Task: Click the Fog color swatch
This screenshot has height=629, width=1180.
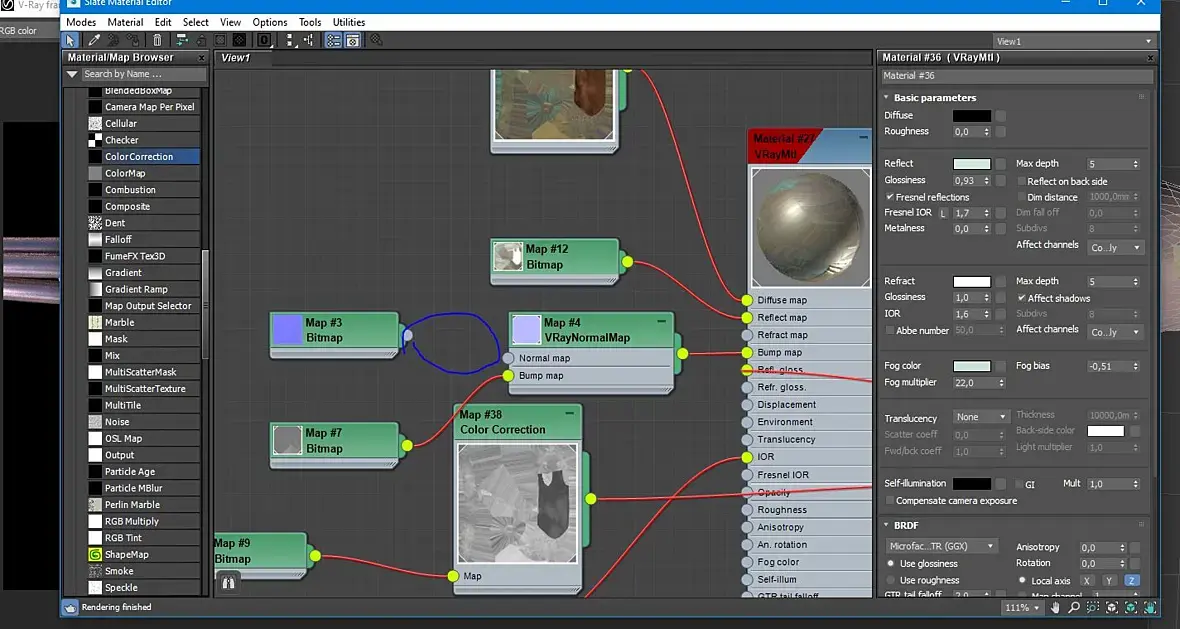Action: (971, 366)
